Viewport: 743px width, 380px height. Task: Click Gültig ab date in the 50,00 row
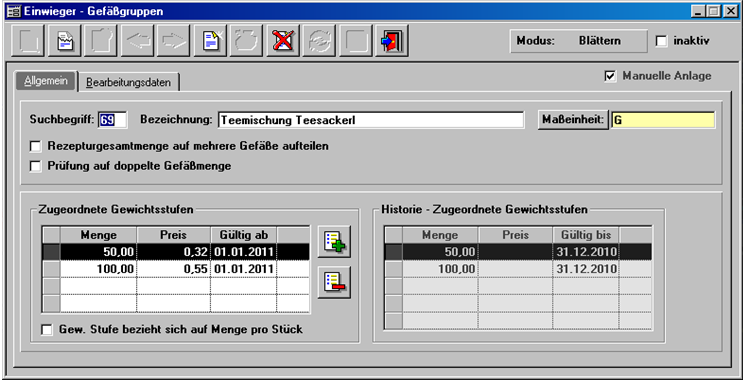tap(244, 251)
